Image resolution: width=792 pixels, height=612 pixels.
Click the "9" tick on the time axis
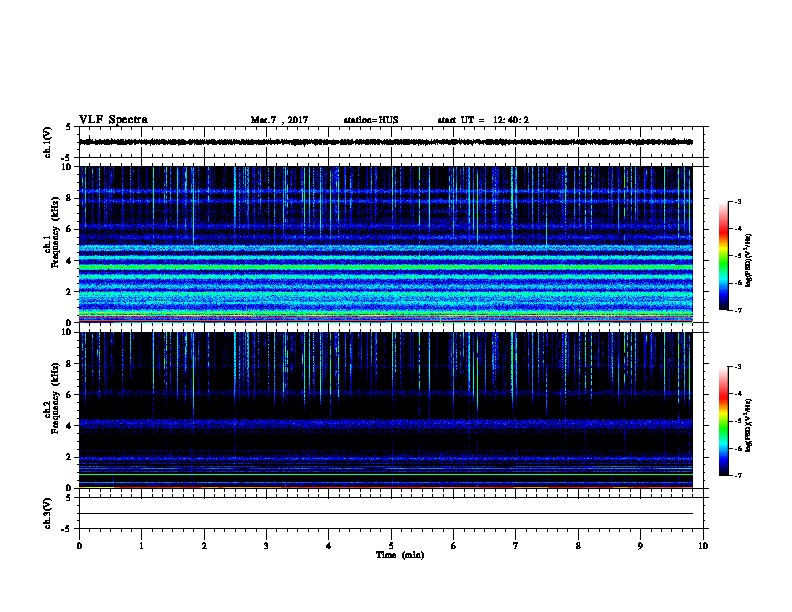[x=640, y=545]
